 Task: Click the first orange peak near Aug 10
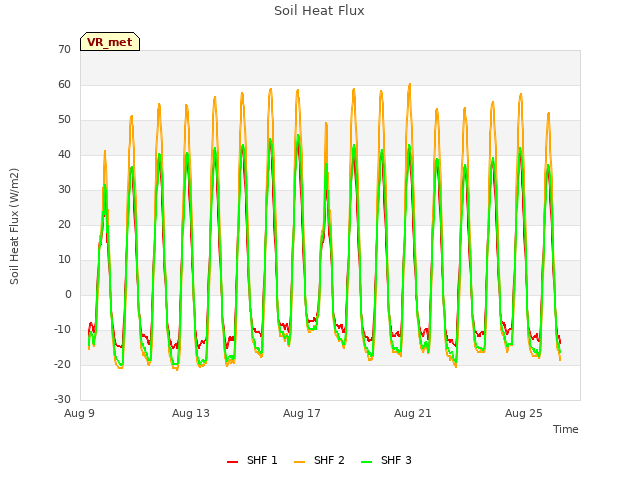[x=105, y=151]
